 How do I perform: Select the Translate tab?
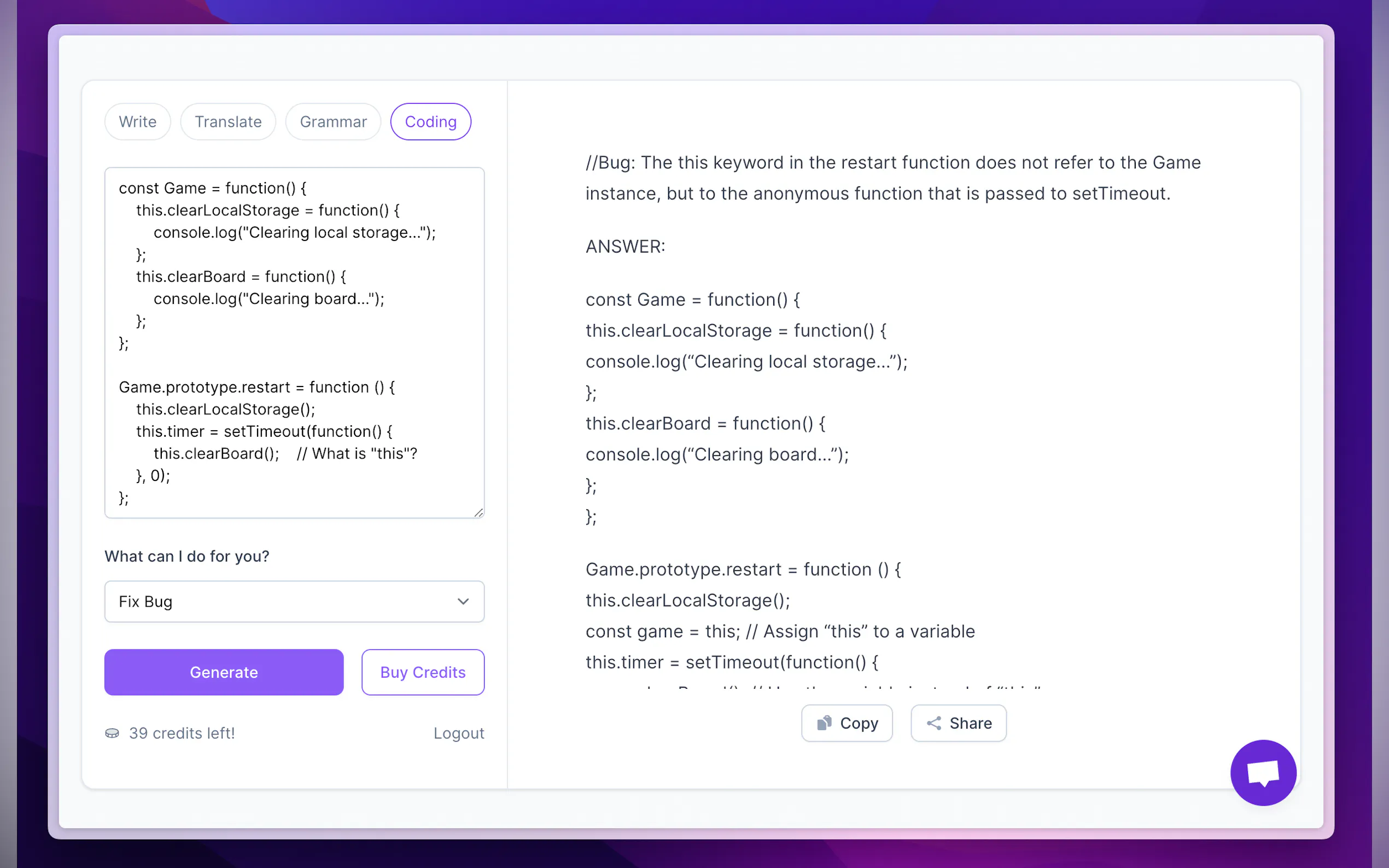tap(228, 122)
